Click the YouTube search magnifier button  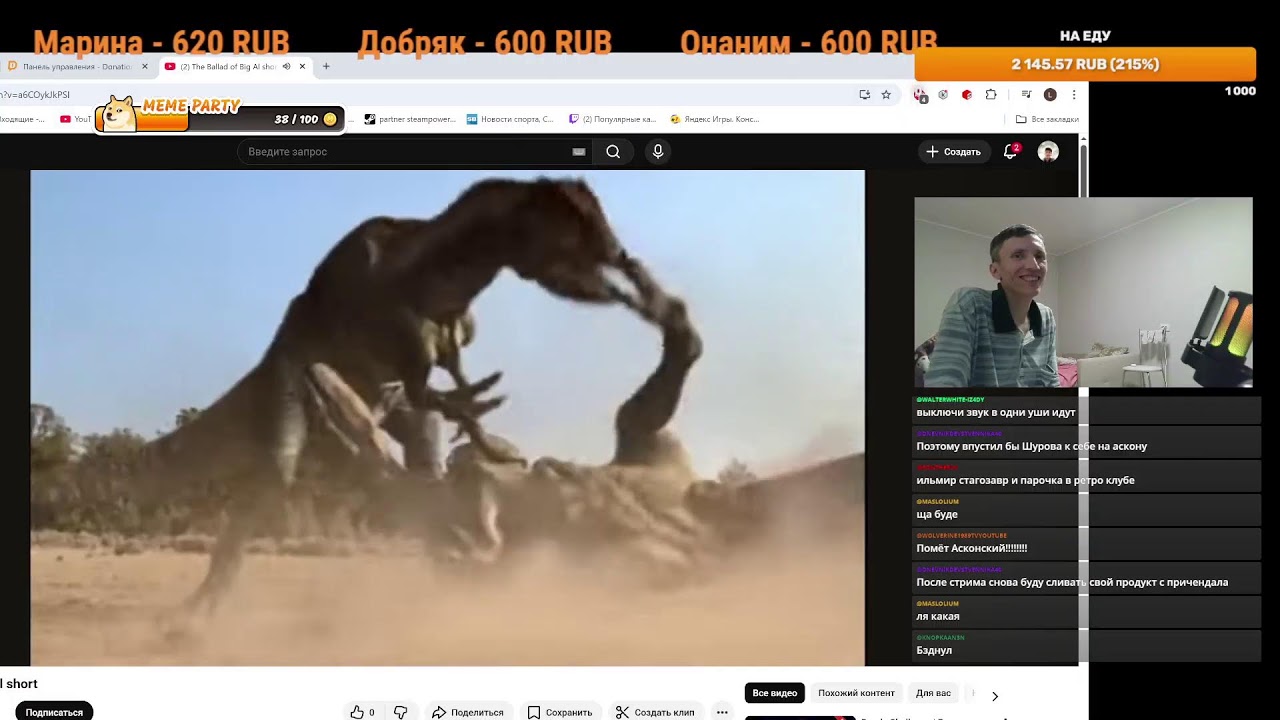coord(613,152)
